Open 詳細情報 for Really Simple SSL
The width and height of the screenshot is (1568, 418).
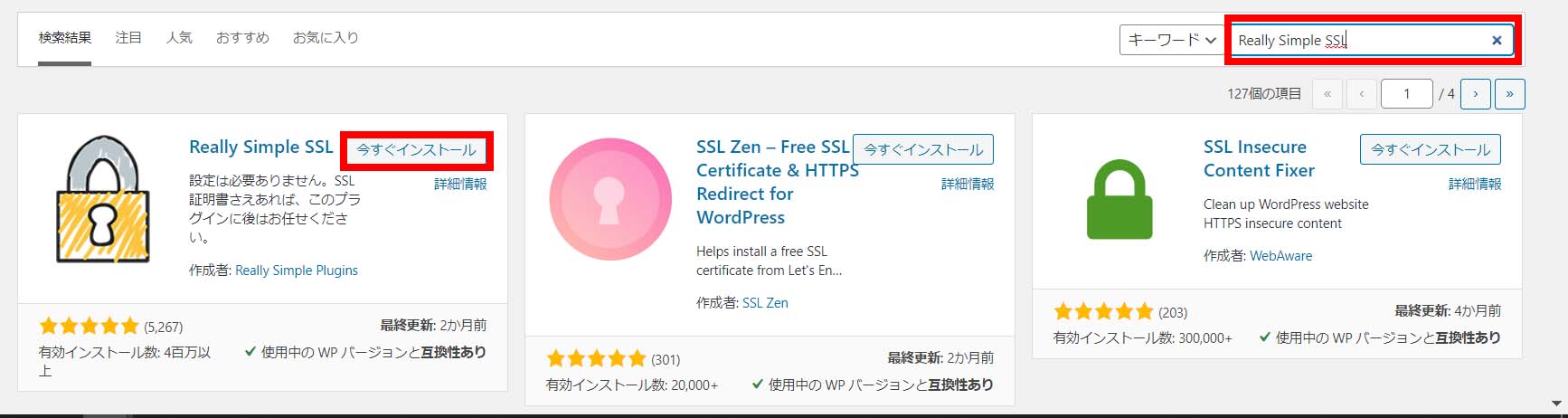tap(460, 184)
